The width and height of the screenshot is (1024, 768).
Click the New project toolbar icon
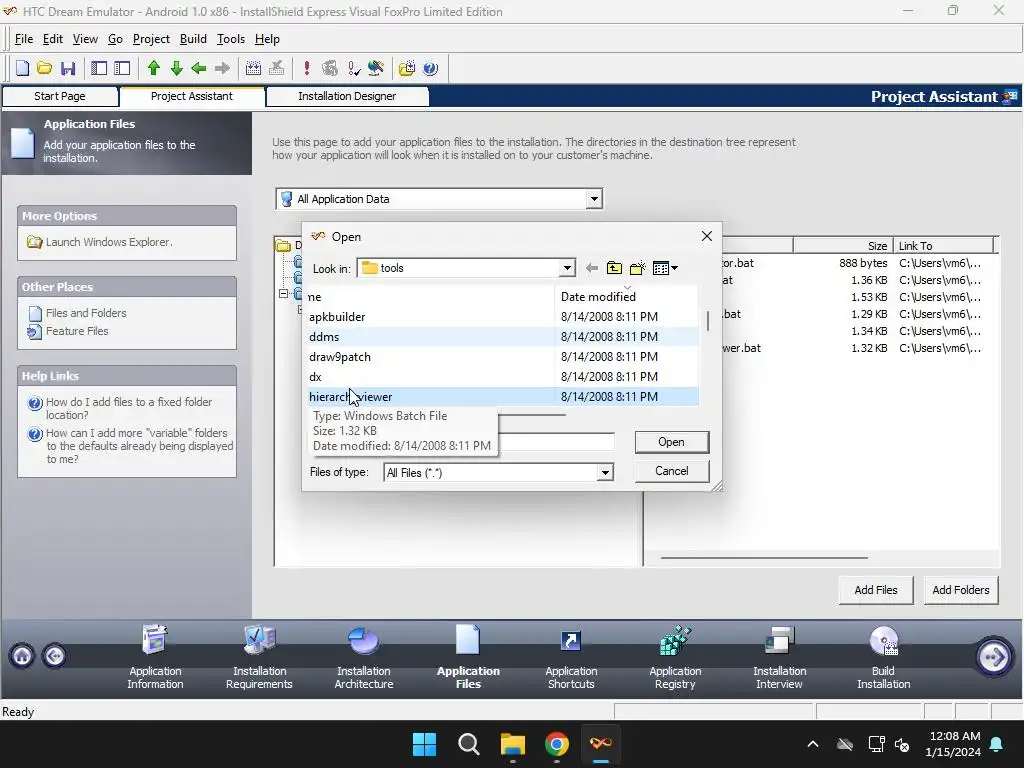point(22,68)
